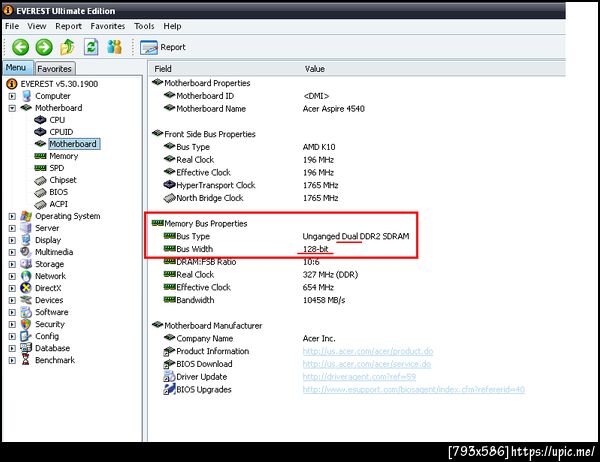Switch to the Menu tab
Screen dimensions: 600x462
[x=16, y=68]
